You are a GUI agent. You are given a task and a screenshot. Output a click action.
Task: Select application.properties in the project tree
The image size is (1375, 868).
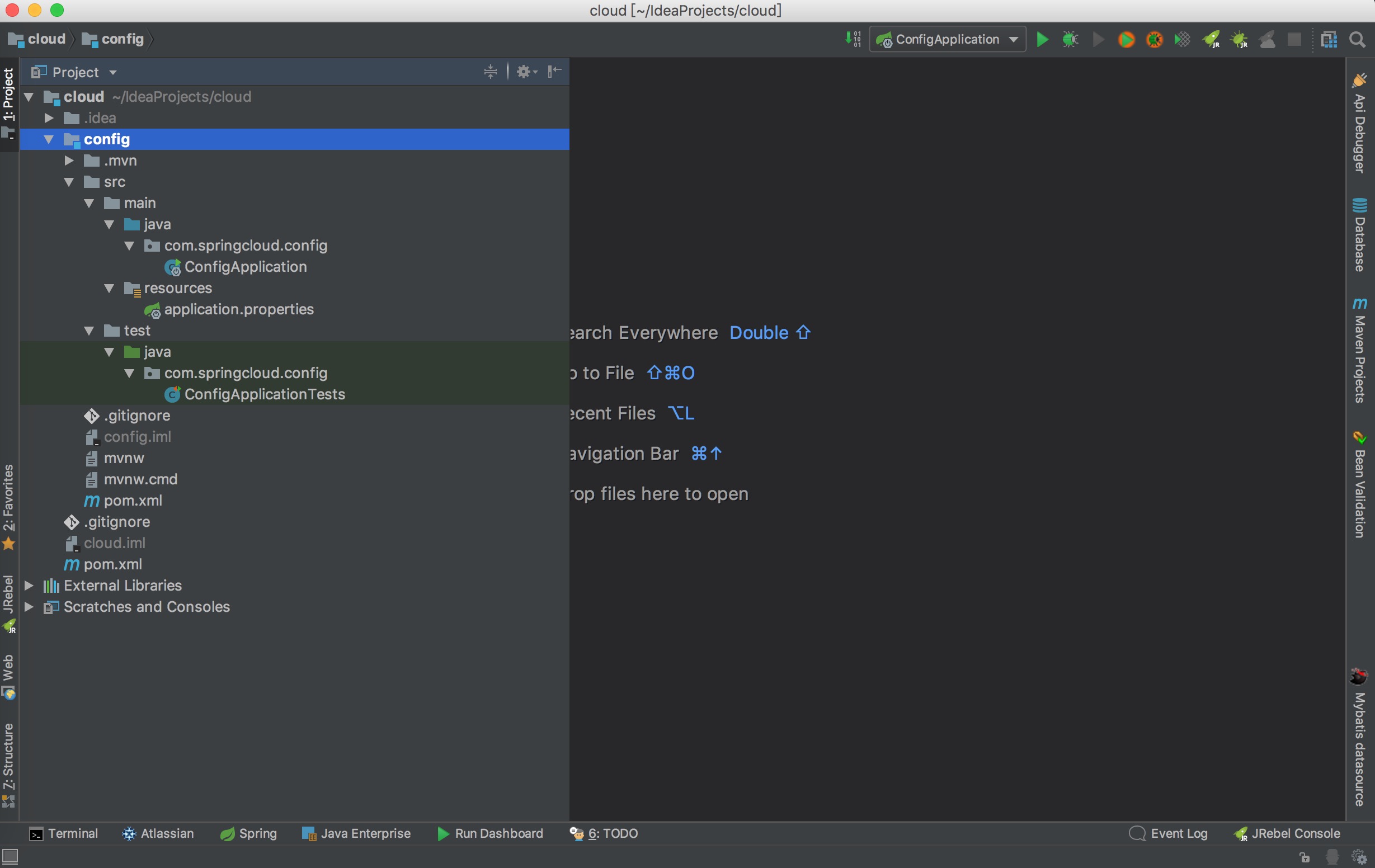238,309
